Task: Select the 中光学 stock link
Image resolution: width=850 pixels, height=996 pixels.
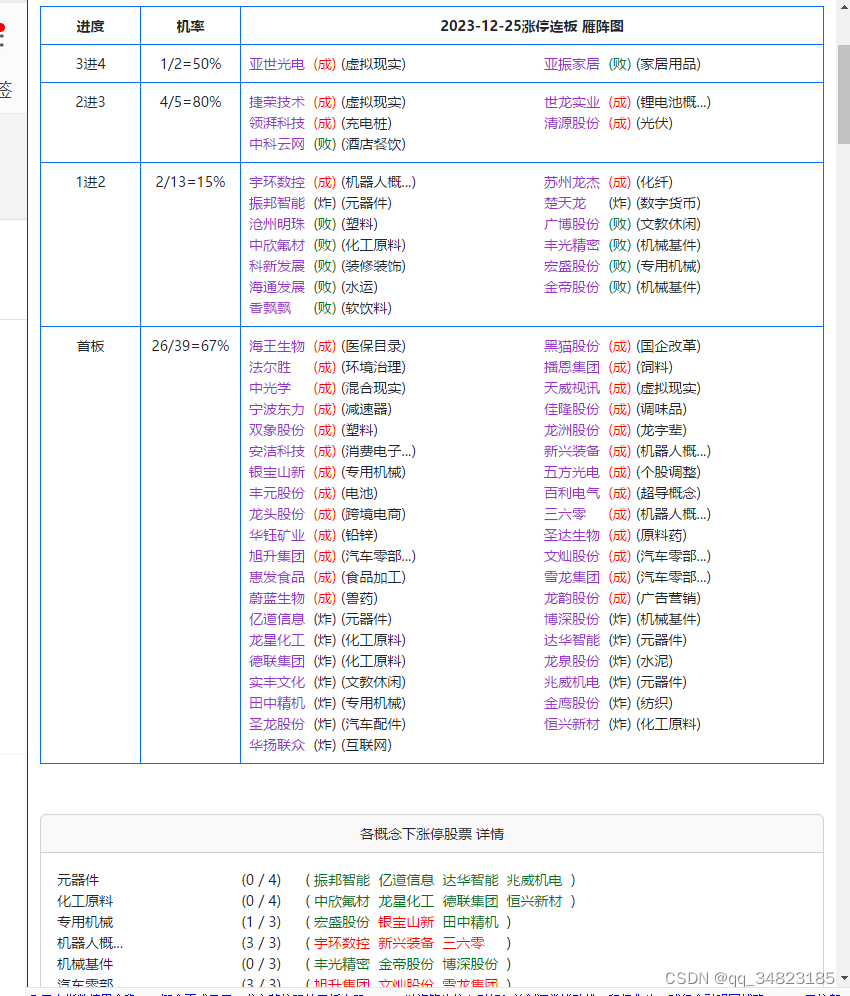Action: 269,388
